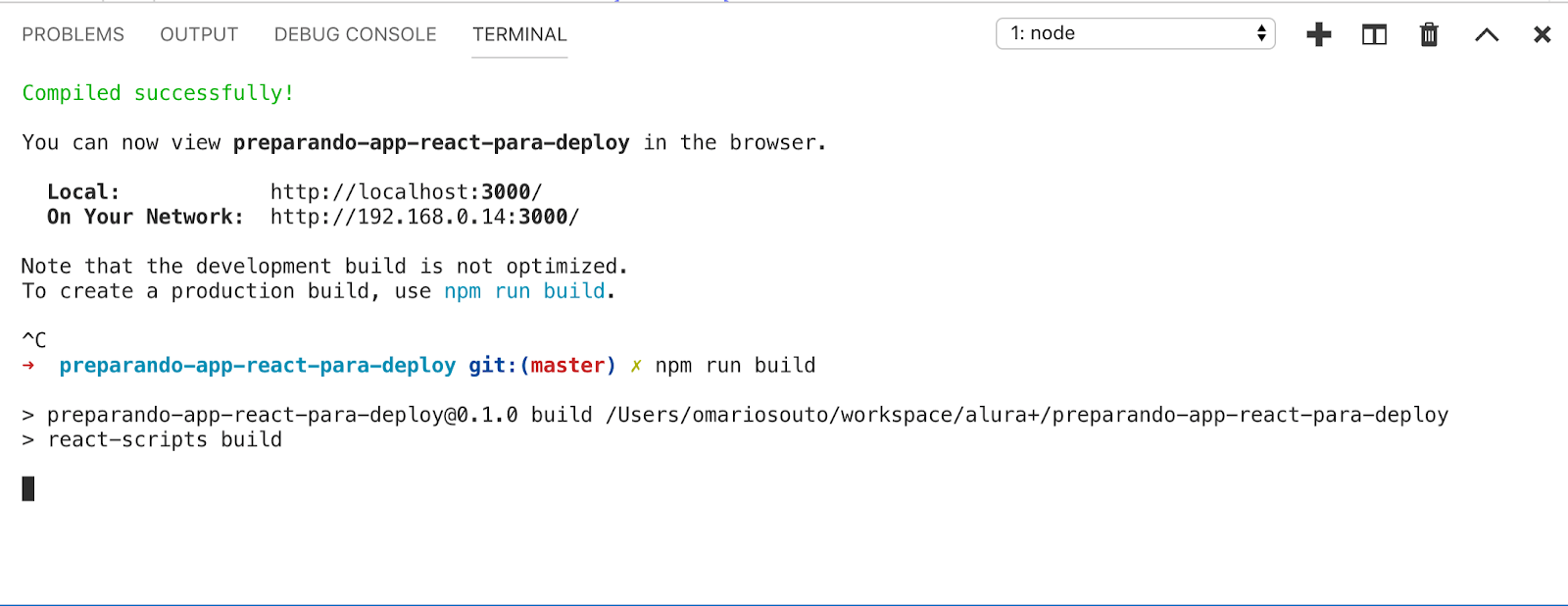Click 'Note that the development build' line
Screen dimensions: 1568x606
click(324, 267)
